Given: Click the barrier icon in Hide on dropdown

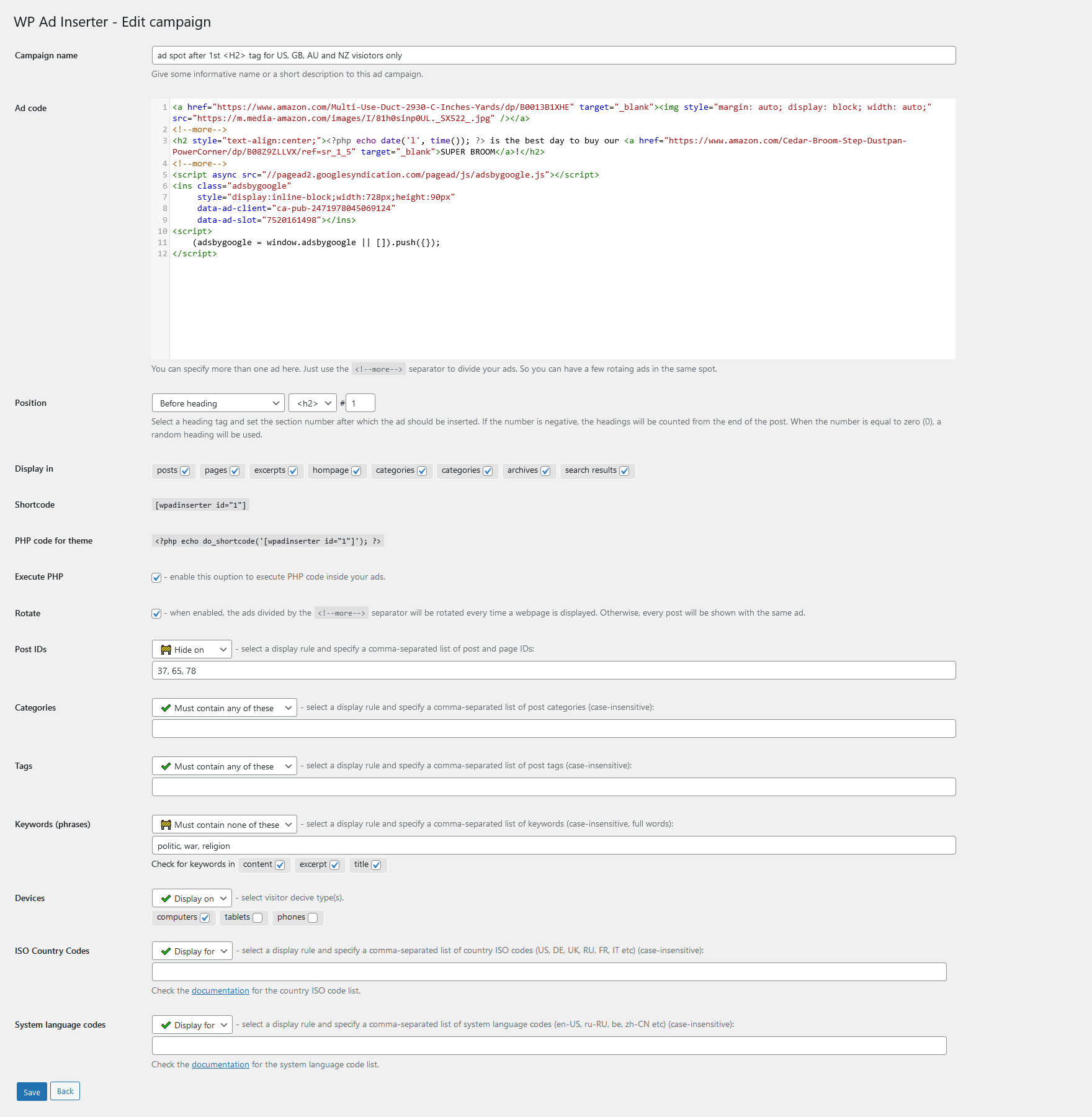Looking at the screenshot, I should pos(166,650).
